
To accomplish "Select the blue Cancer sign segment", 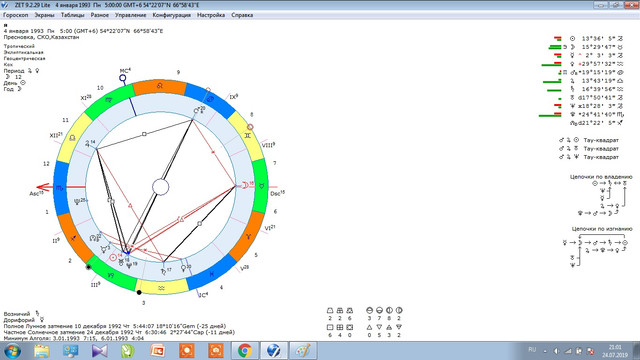I will (210, 100).
